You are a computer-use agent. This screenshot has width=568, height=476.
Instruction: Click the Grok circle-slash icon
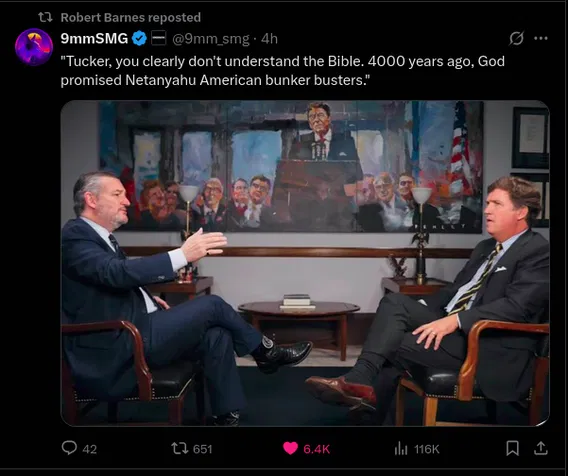(516, 38)
